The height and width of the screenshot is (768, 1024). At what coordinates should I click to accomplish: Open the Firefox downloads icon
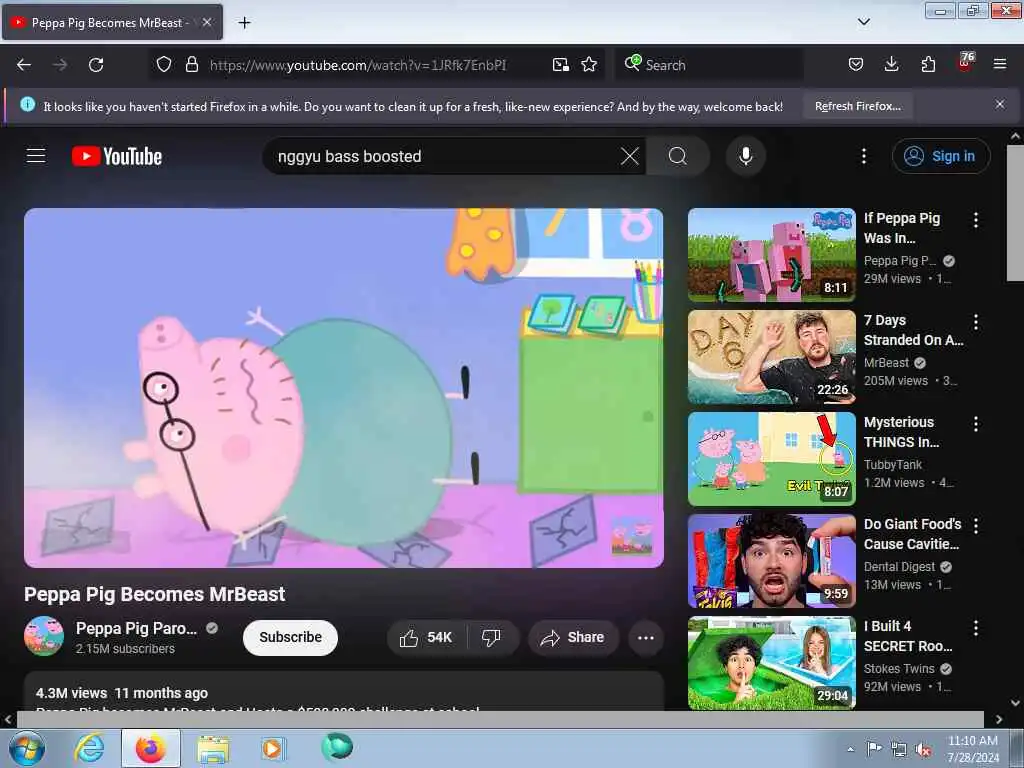(x=891, y=65)
